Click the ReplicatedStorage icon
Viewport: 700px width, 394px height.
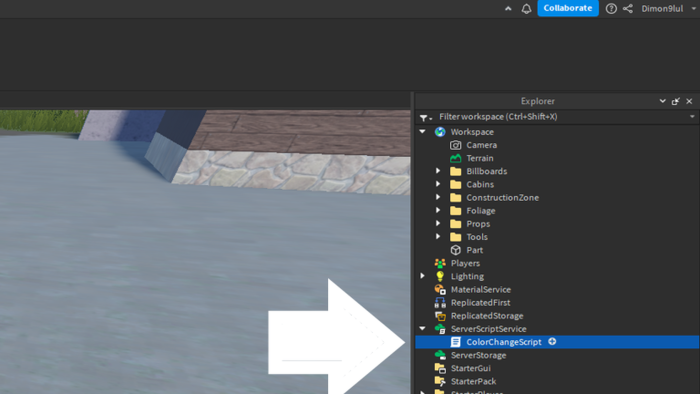click(440, 316)
